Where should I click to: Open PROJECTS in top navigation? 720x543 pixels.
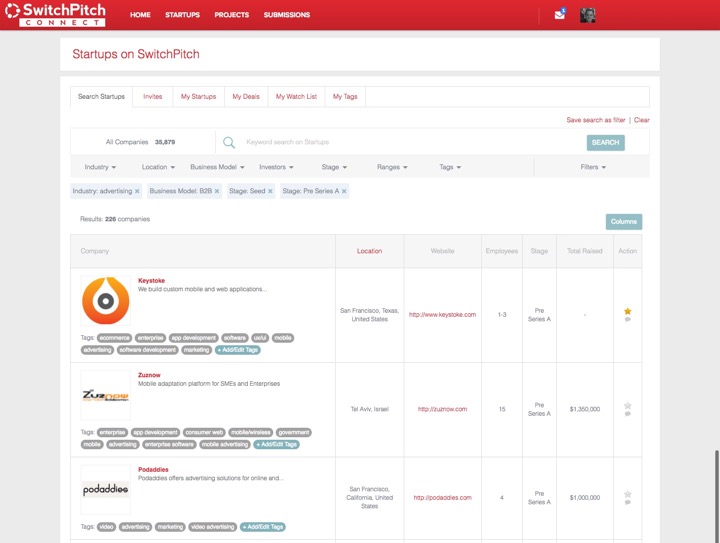click(231, 15)
